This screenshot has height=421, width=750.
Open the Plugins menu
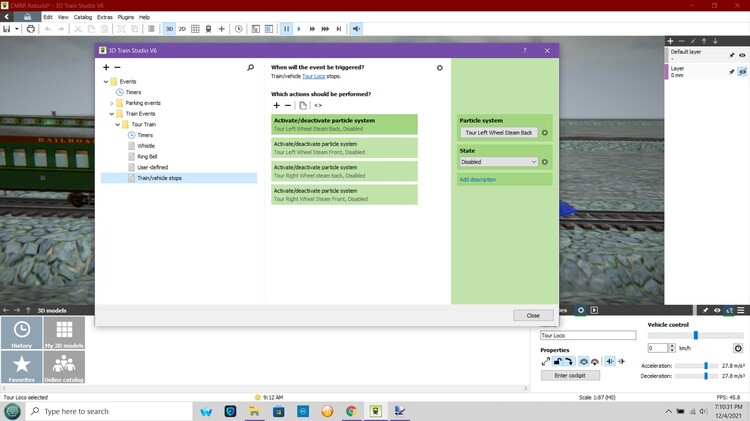pos(127,17)
